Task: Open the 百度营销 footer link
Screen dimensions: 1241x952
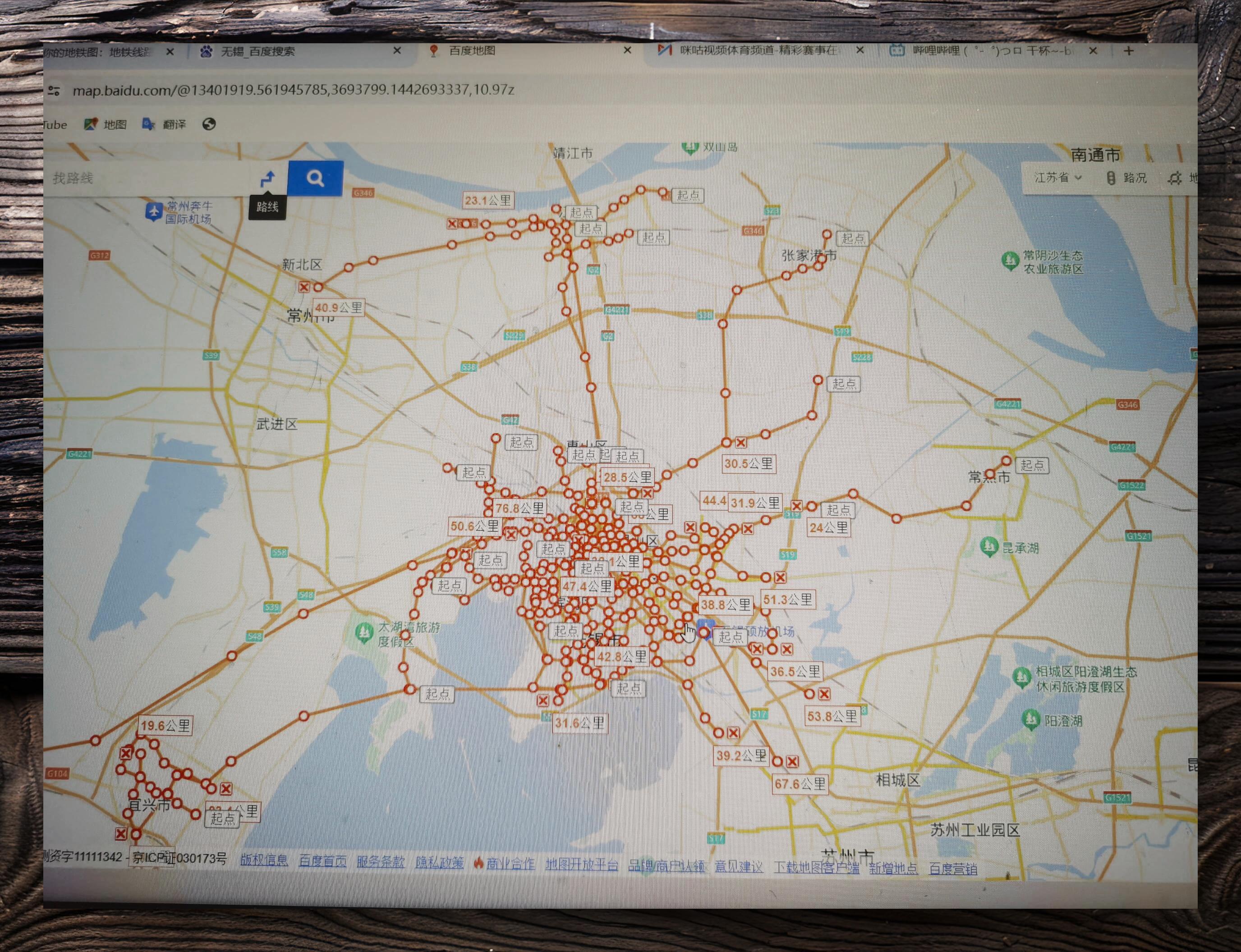Action: pos(953,869)
